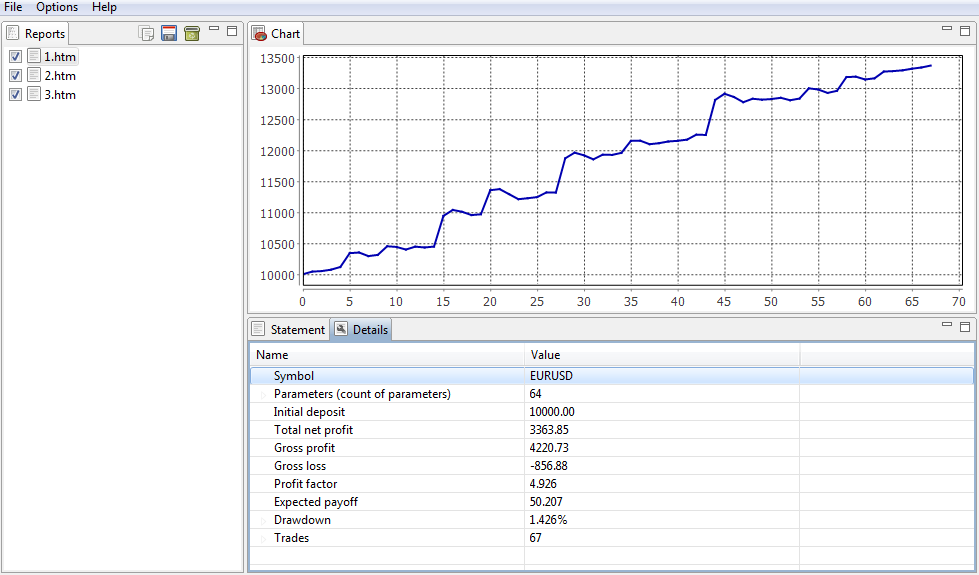The width and height of the screenshot is (979, 575).
Task: Minimize the Chart panel
Action: click(x=947, y=28)
